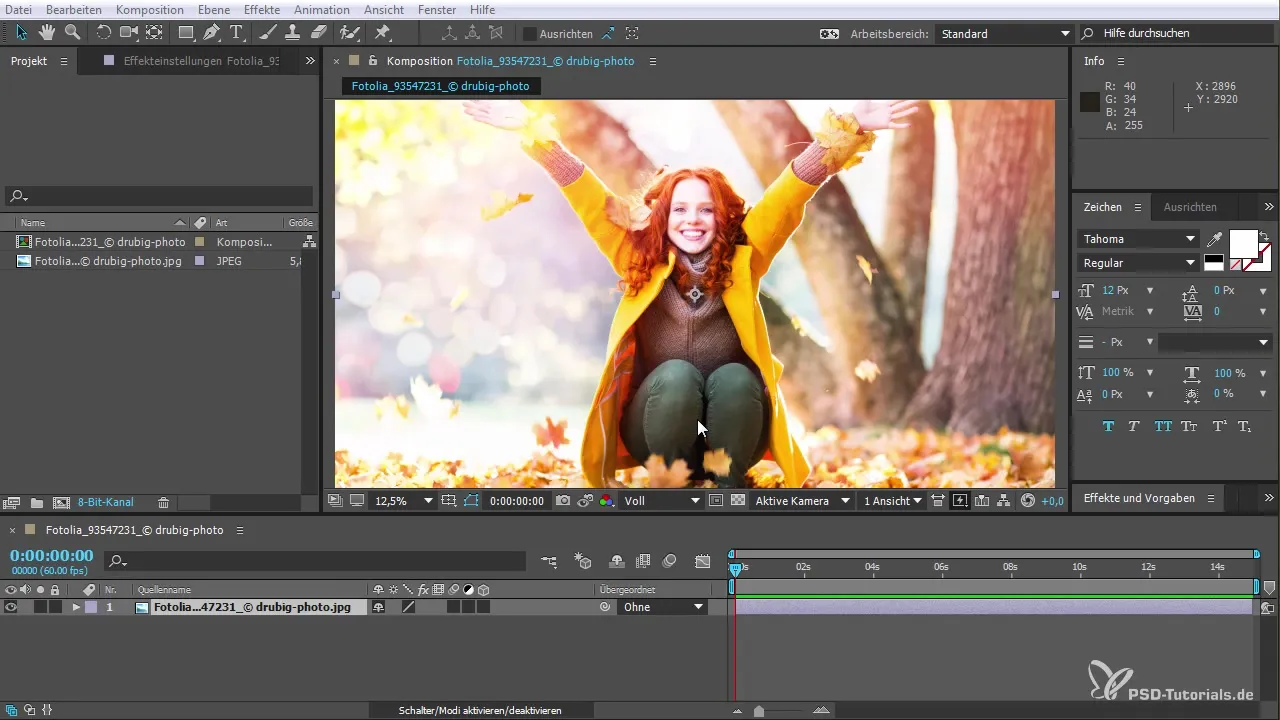Open the 12,5% magnification dropdown

(x=403, y=501)
